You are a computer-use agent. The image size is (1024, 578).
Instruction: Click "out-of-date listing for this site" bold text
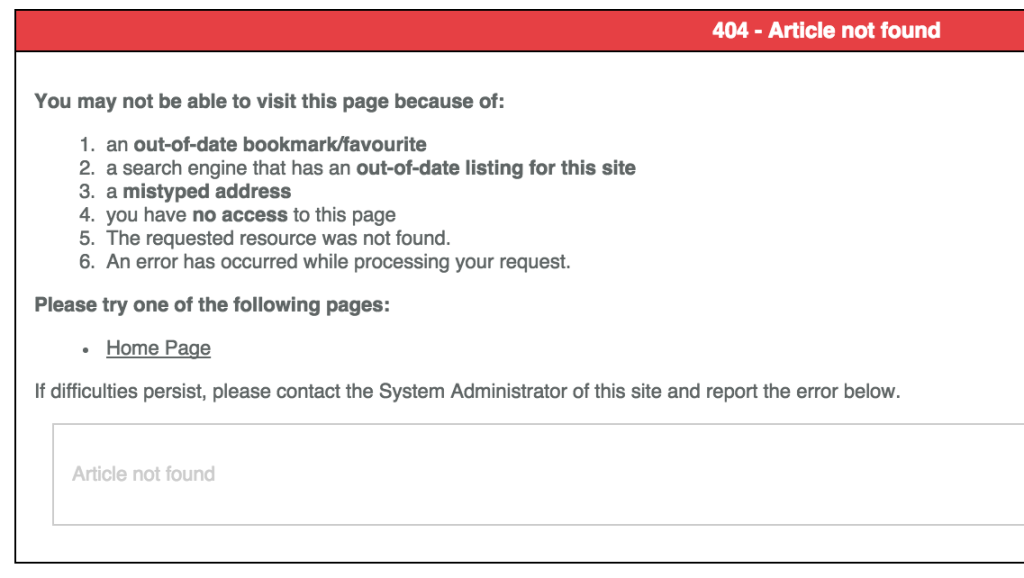click(x=495, y=168)
